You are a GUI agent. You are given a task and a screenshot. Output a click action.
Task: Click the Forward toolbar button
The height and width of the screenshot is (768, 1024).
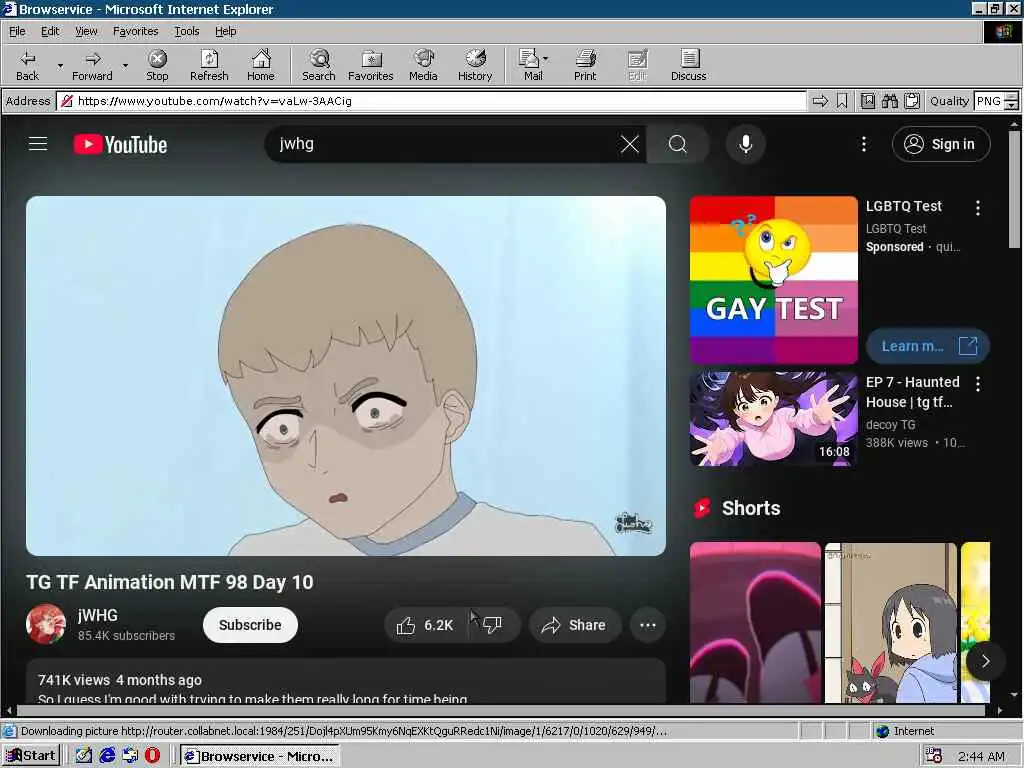[x=92, y=65]
